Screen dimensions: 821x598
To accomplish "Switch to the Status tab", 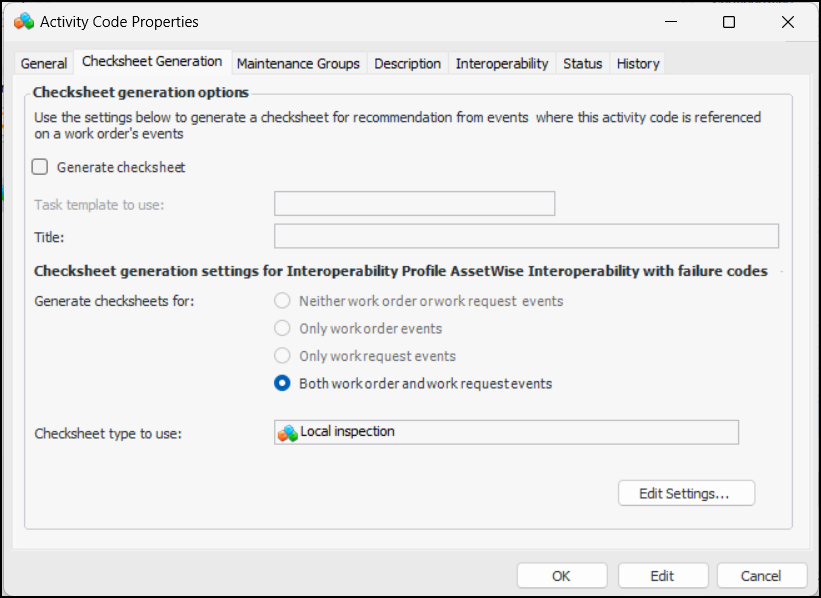I will click(582, 64).
